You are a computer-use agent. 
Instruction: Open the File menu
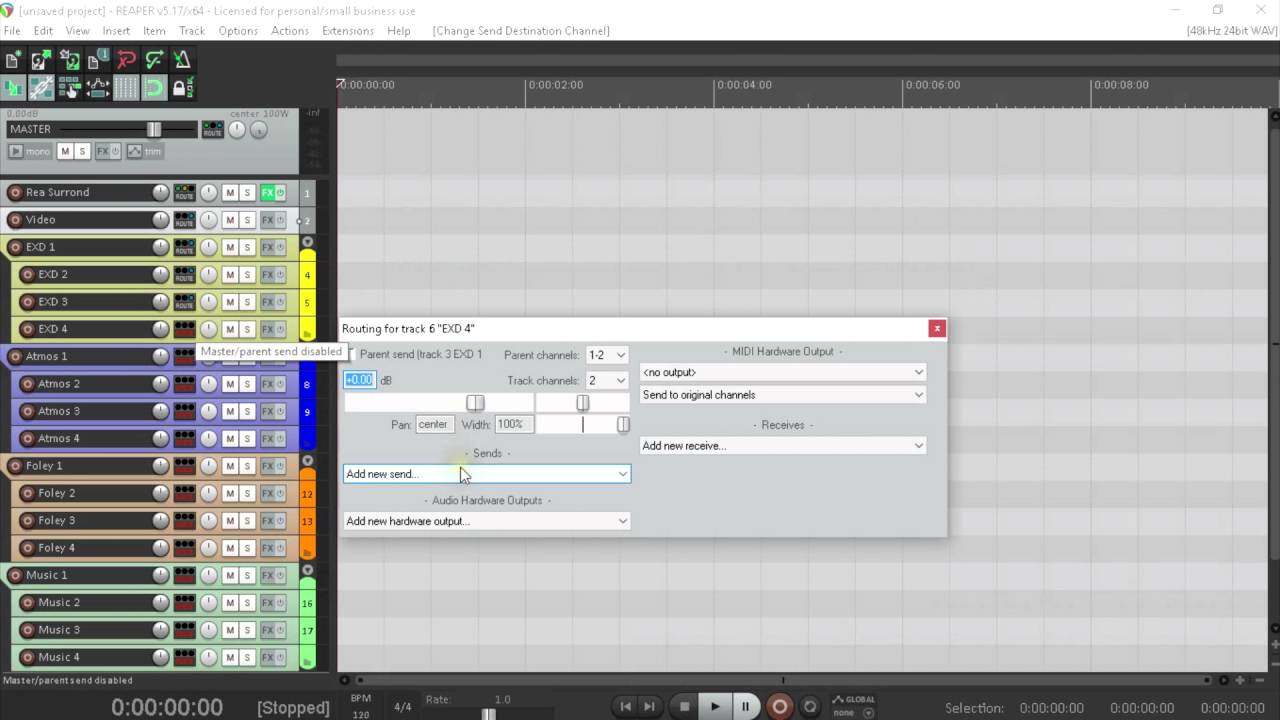12,31
